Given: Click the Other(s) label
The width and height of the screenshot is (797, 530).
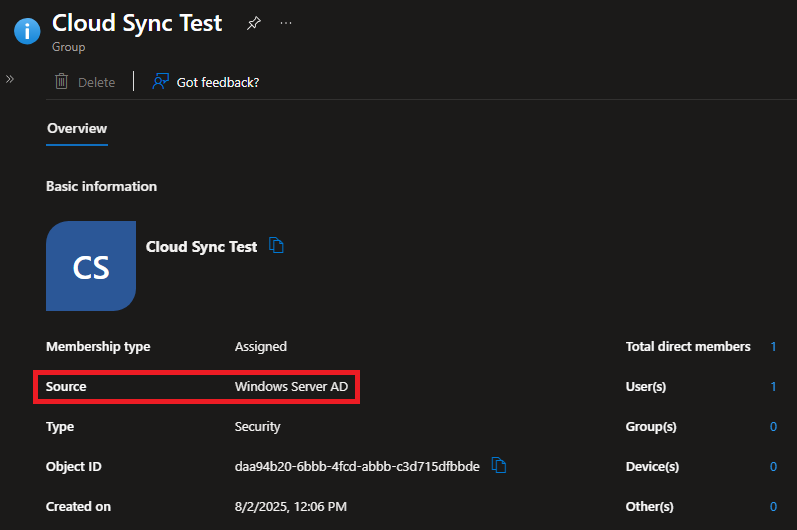Looking at the screenshot, I should pos(650,507).
